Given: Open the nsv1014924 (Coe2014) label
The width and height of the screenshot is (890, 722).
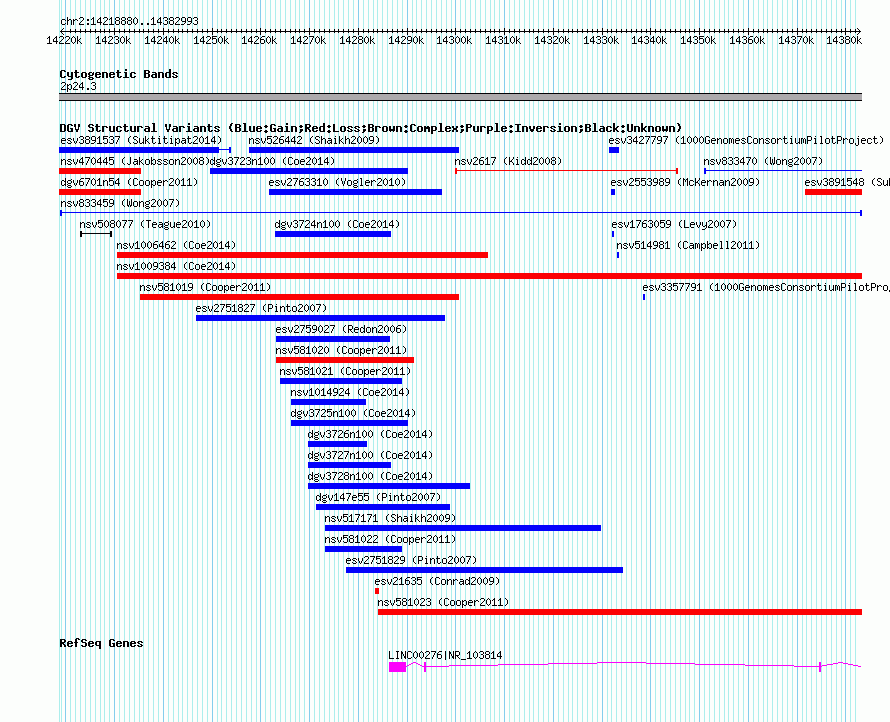Looking at the screenshot, I should pos(350,392).
